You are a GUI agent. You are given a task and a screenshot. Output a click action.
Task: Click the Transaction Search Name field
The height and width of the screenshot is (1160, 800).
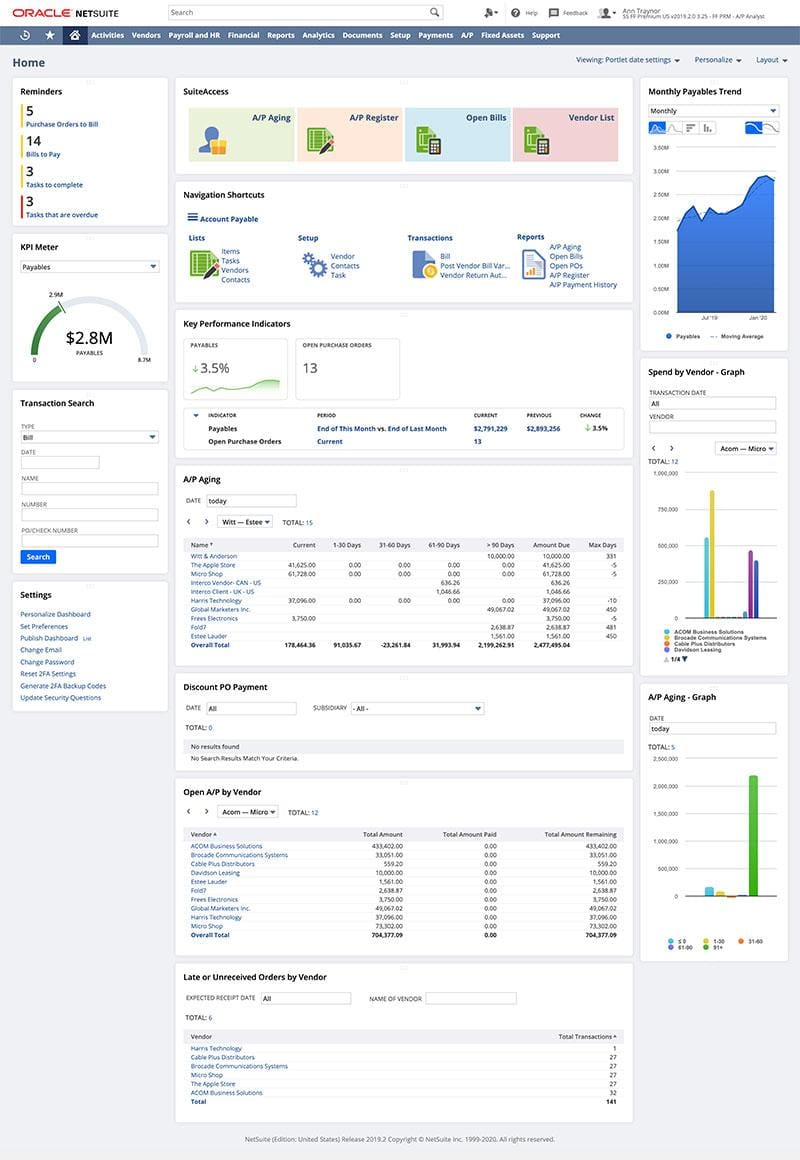[x=90, y=488]
